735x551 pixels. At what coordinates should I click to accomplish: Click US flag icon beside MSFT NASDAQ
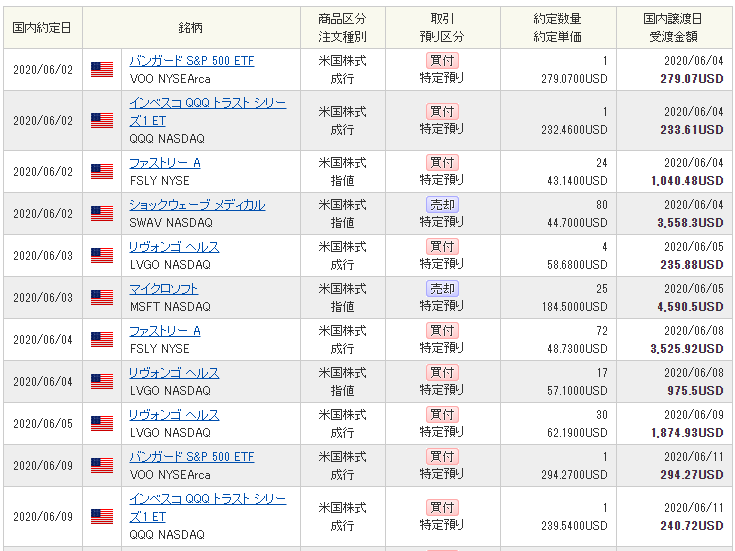click(102, 297)
